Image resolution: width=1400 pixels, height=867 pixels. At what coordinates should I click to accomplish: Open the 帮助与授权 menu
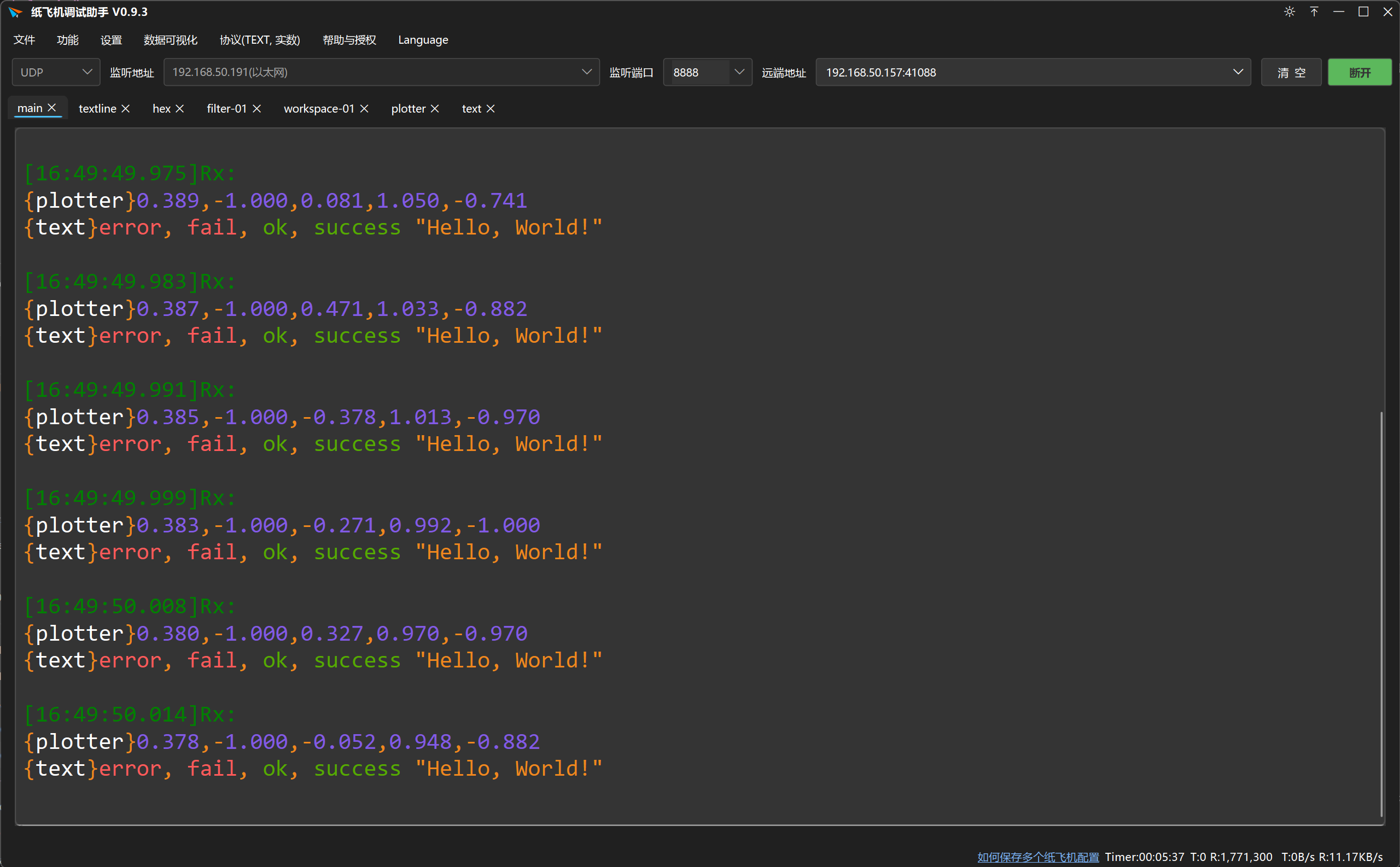[x=349, y=39]
